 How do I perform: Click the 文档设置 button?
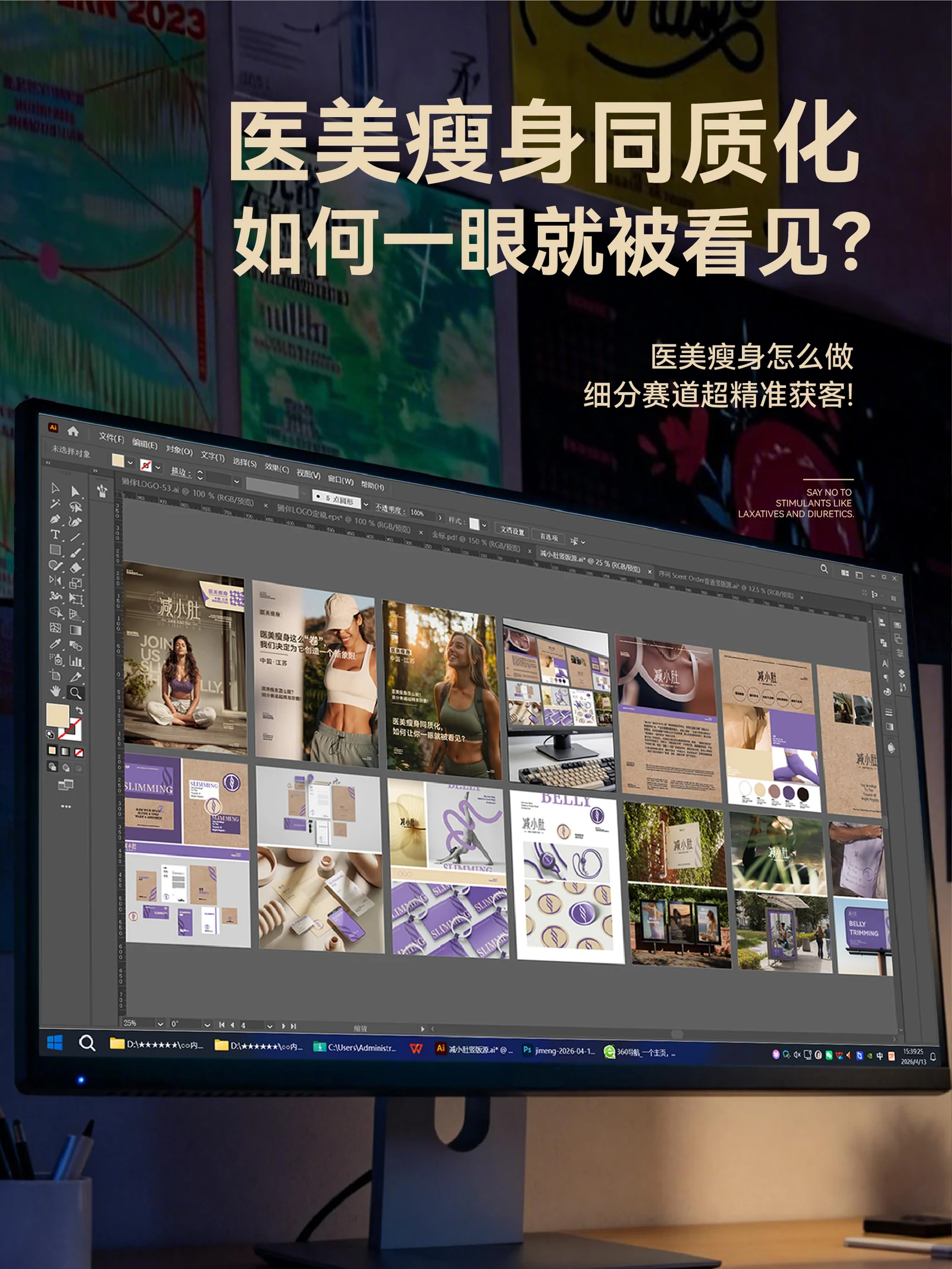[x=512, y=531]
